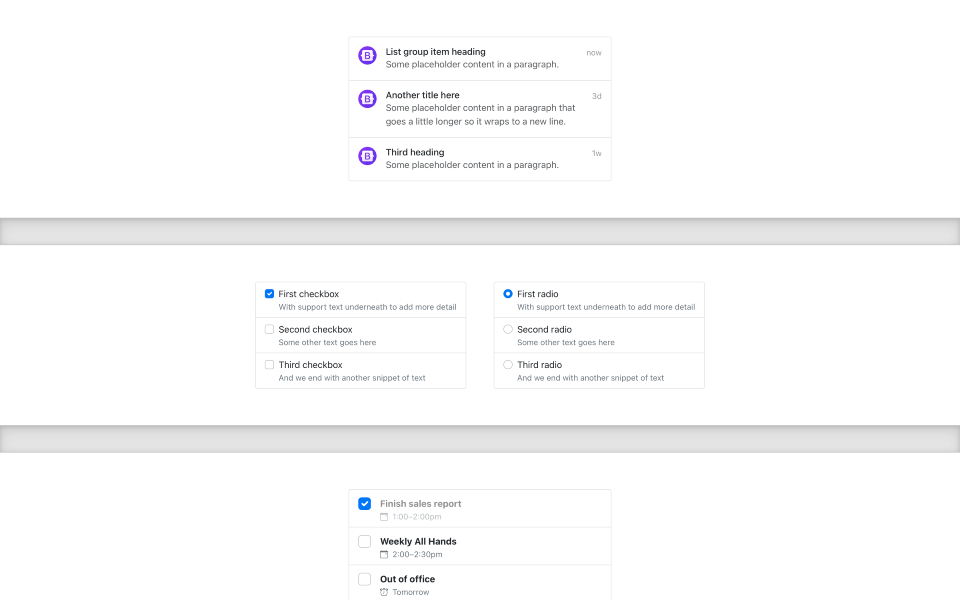Click the Bootstrap logo beside "List group item heading"
This screenshot has width=960, height=600.
(367, 55)
